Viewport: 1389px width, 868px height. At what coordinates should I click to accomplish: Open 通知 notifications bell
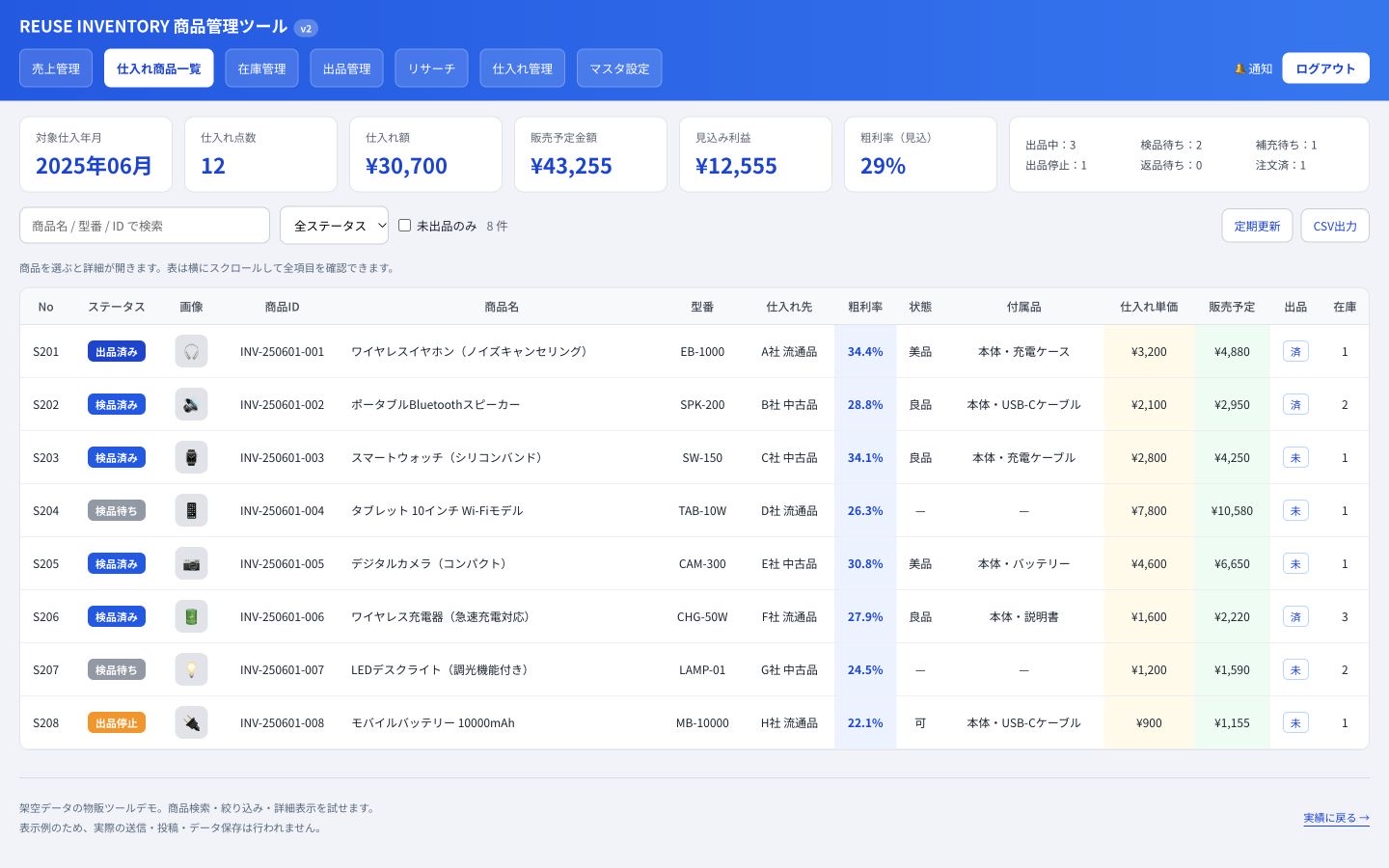tap(1253, 68)
